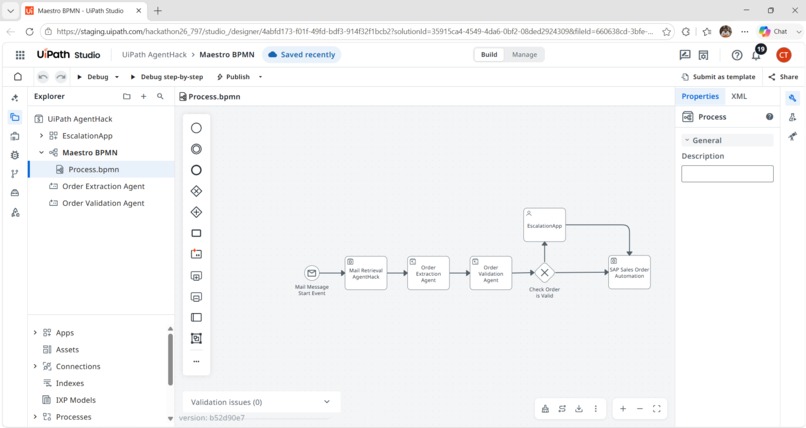Click the Debug button
This screenshot has width=806, height=428.
click(x=93, y=77)
